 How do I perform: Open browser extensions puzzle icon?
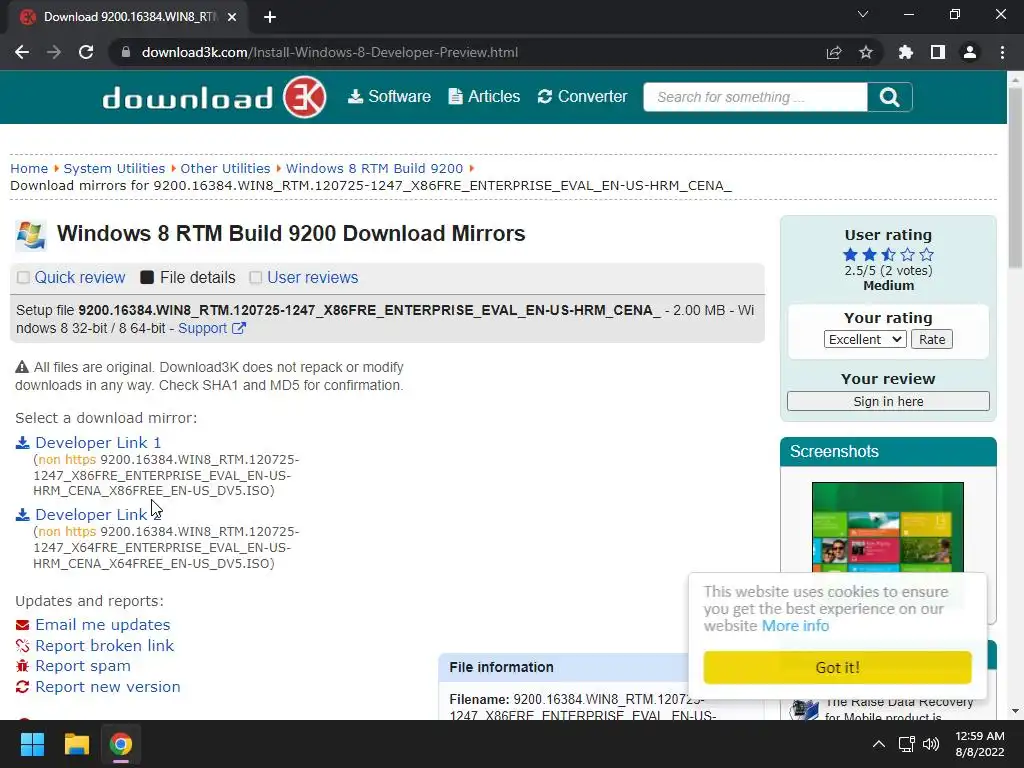pos(906,52)
